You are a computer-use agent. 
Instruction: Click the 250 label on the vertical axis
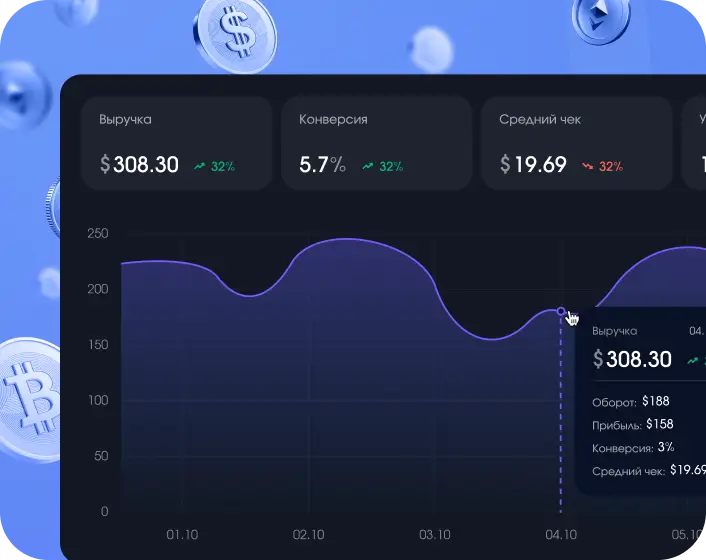click(x=98, y=234)
